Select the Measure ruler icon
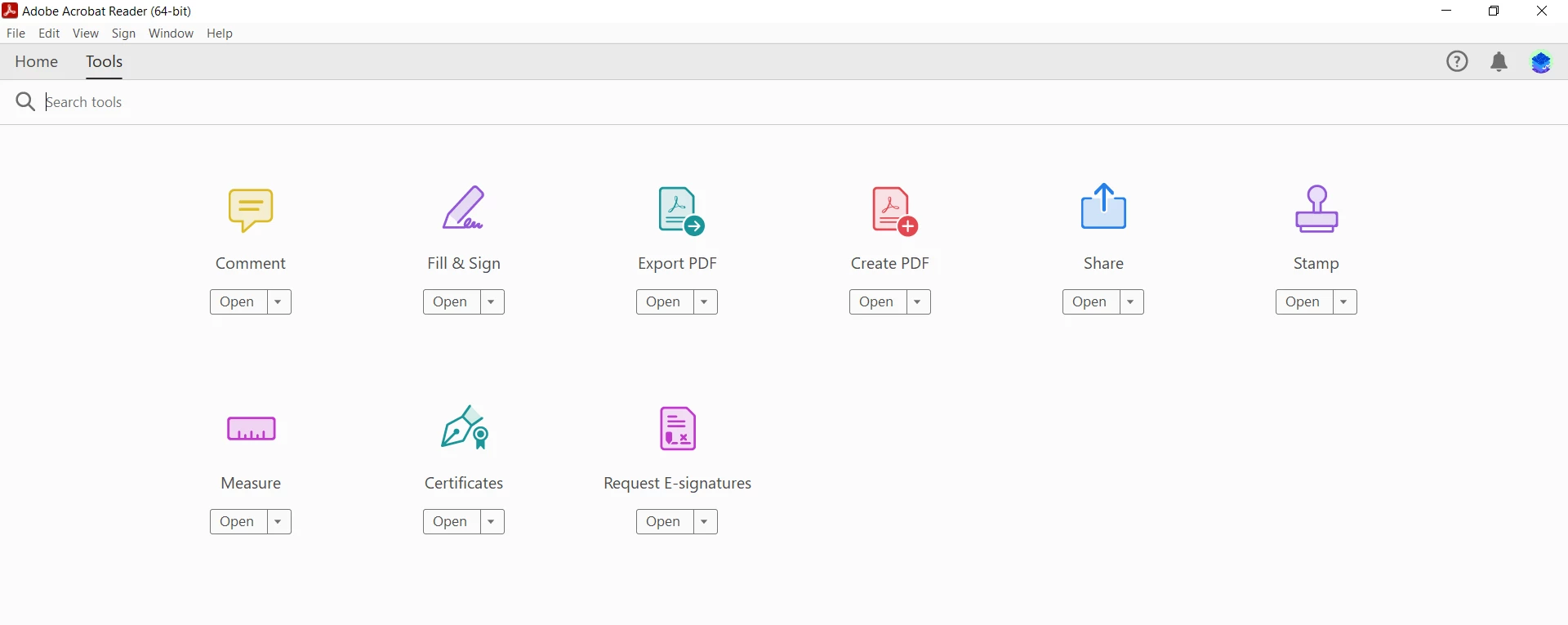Image resolution: width=1568 pixels, height=625 pixels. (x=251, y=429)
